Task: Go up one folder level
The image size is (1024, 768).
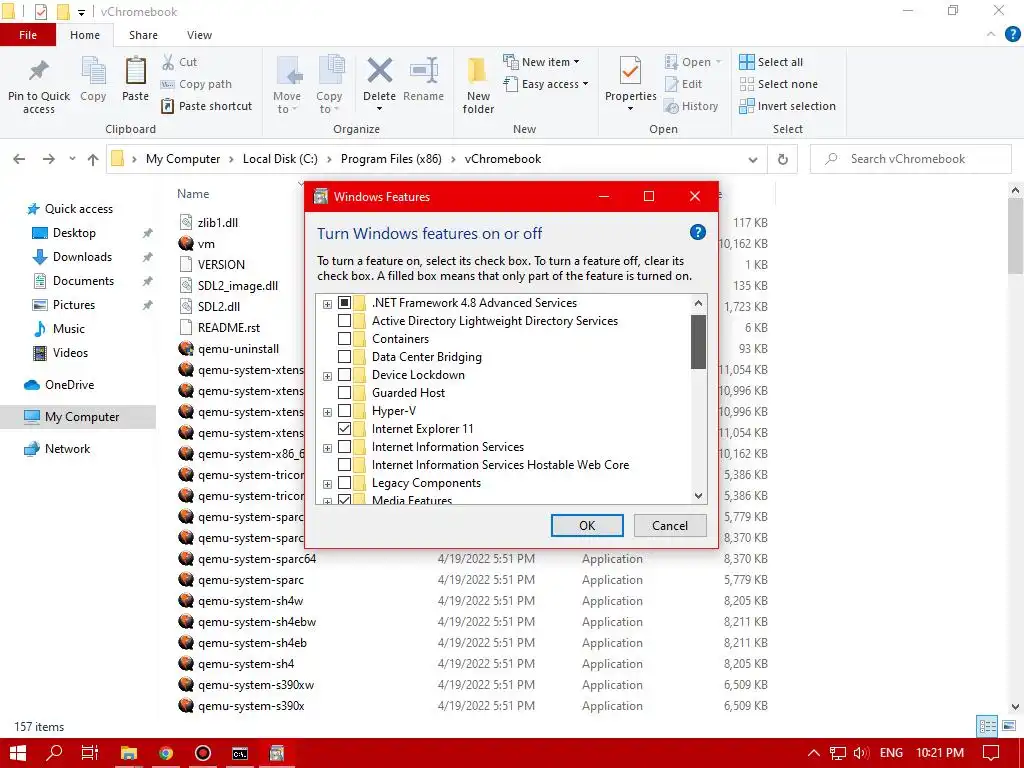Action: point(93,159)
